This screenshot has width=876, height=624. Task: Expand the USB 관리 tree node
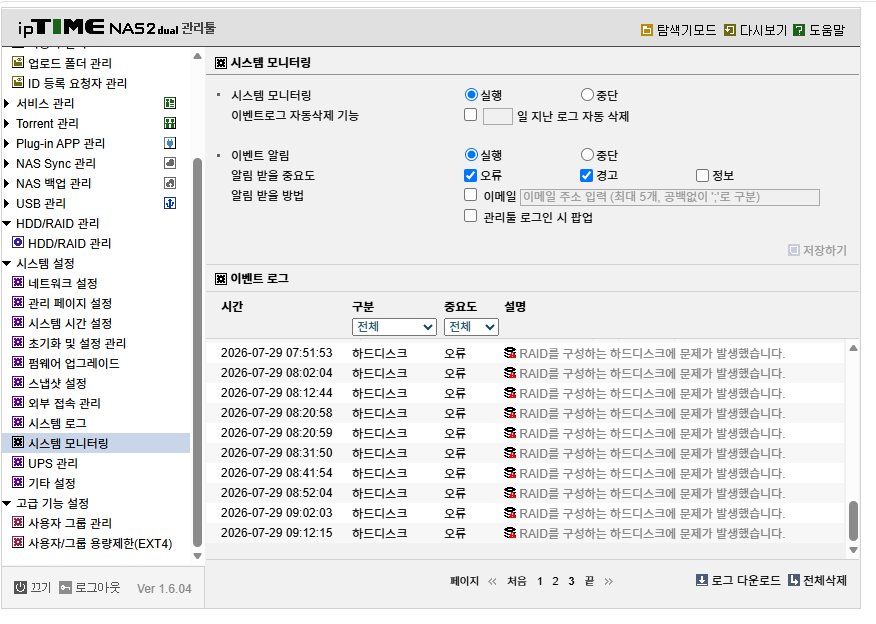[x=7, y=203]
